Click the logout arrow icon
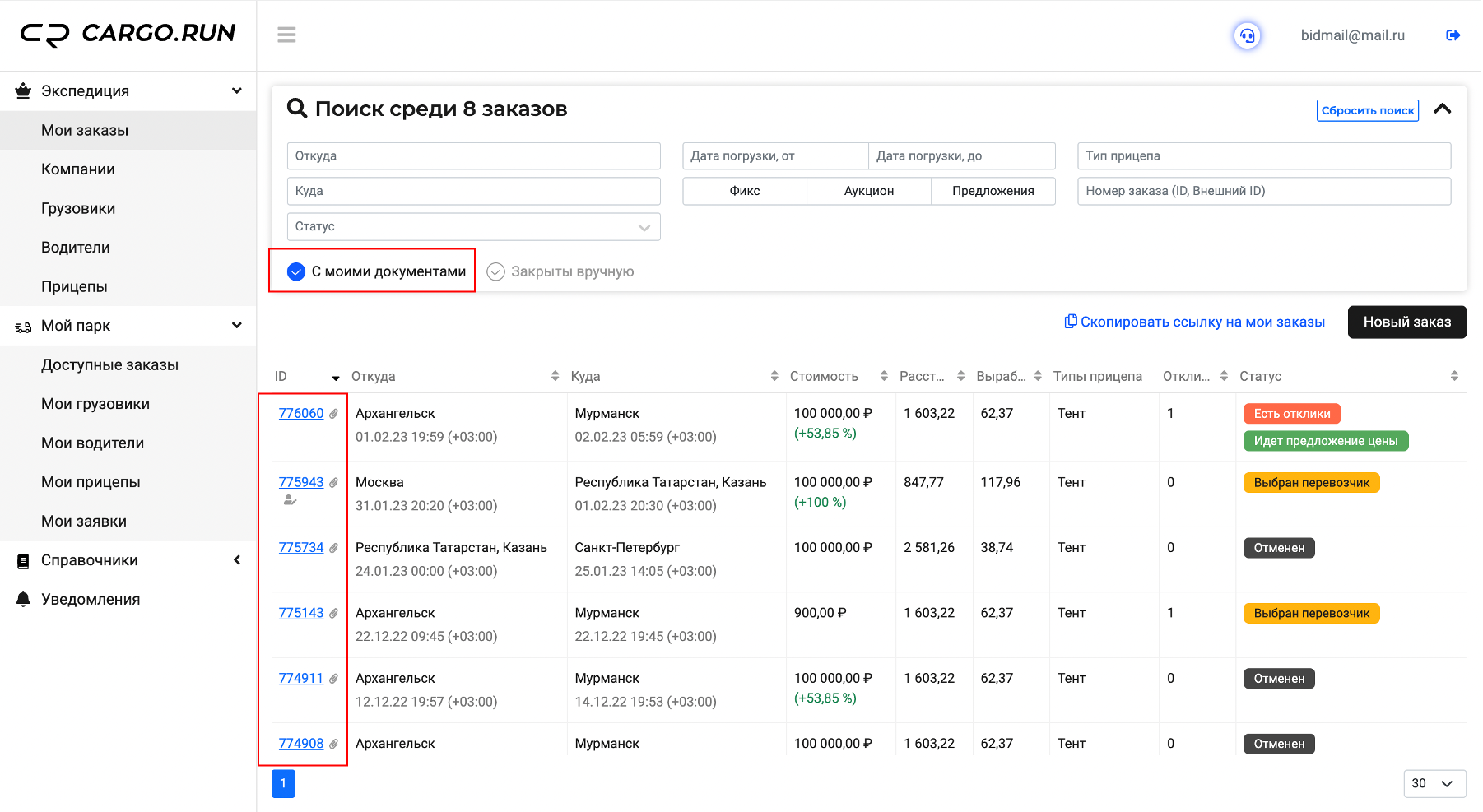This screenshot has width=1483, height=812. (x=1453, y=35)
